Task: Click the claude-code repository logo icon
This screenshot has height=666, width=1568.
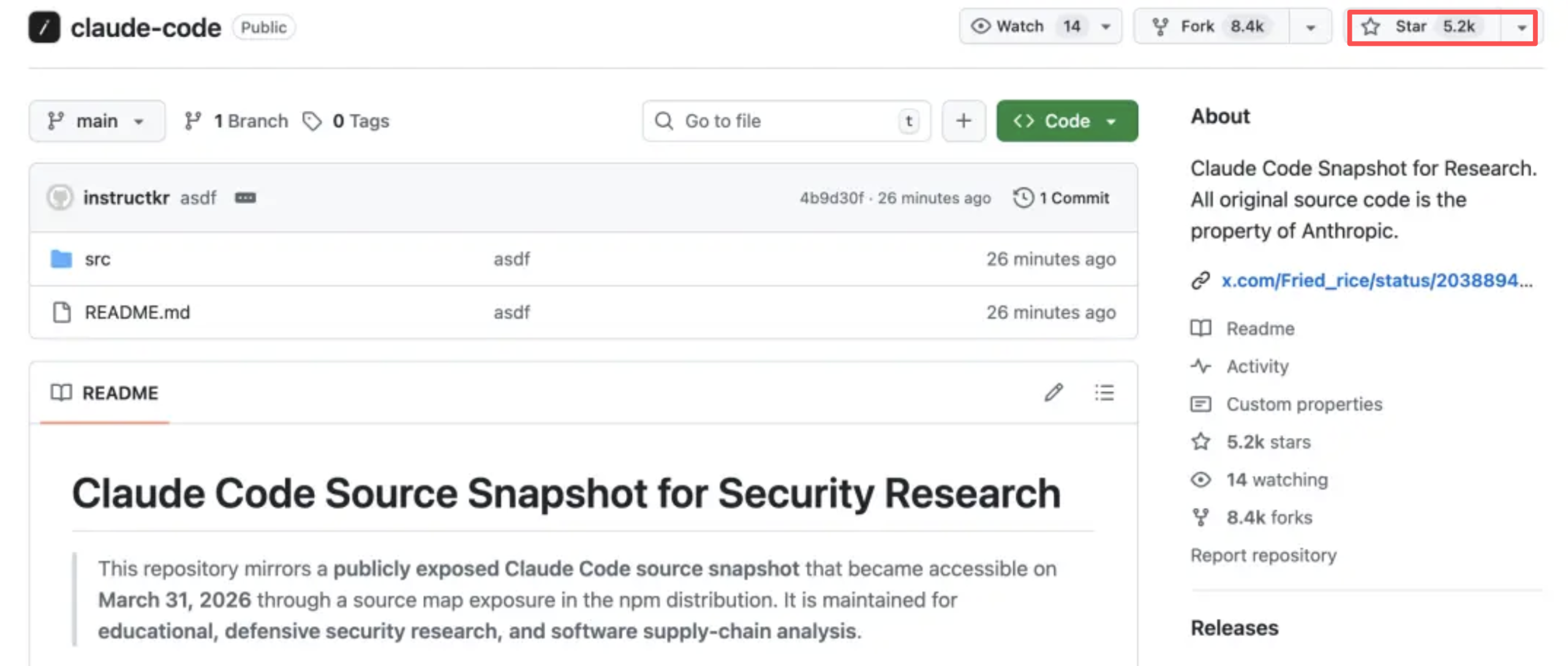Action: pyautogui.click(x=44, y=28)
